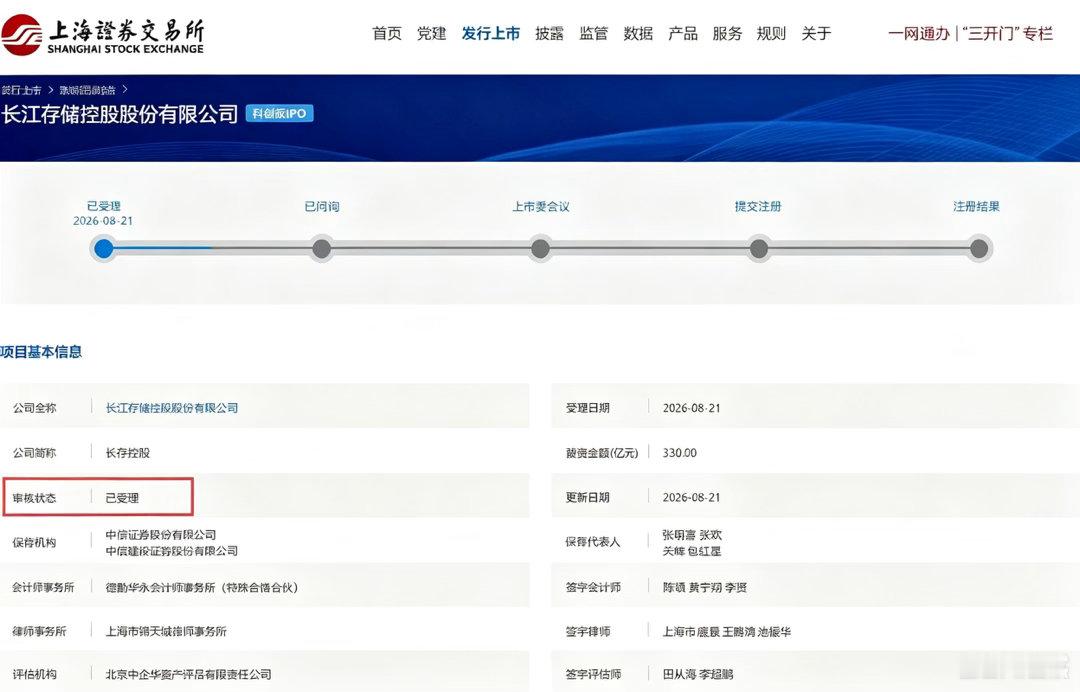Open the 监管 menu item

594,33
